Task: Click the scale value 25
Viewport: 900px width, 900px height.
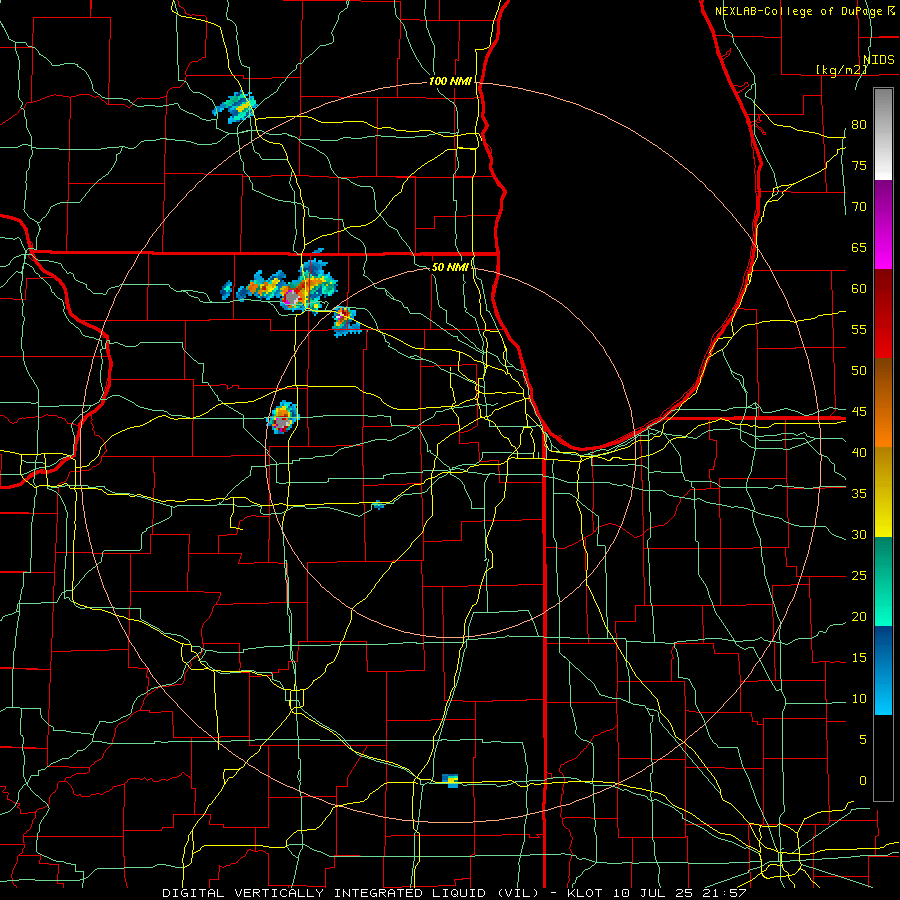Action: click(859, 576)
